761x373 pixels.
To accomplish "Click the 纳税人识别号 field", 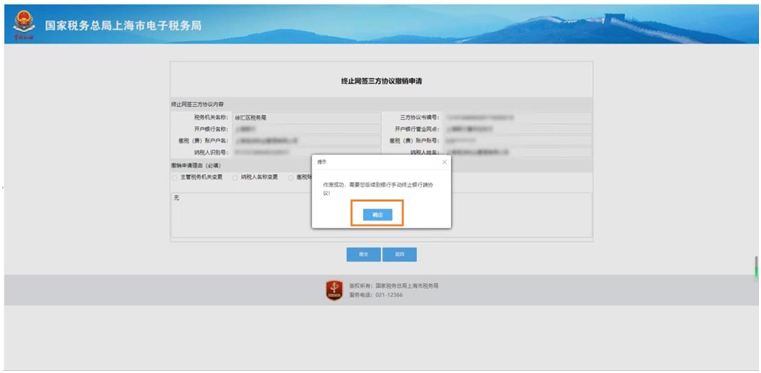I will click(307, 152).
